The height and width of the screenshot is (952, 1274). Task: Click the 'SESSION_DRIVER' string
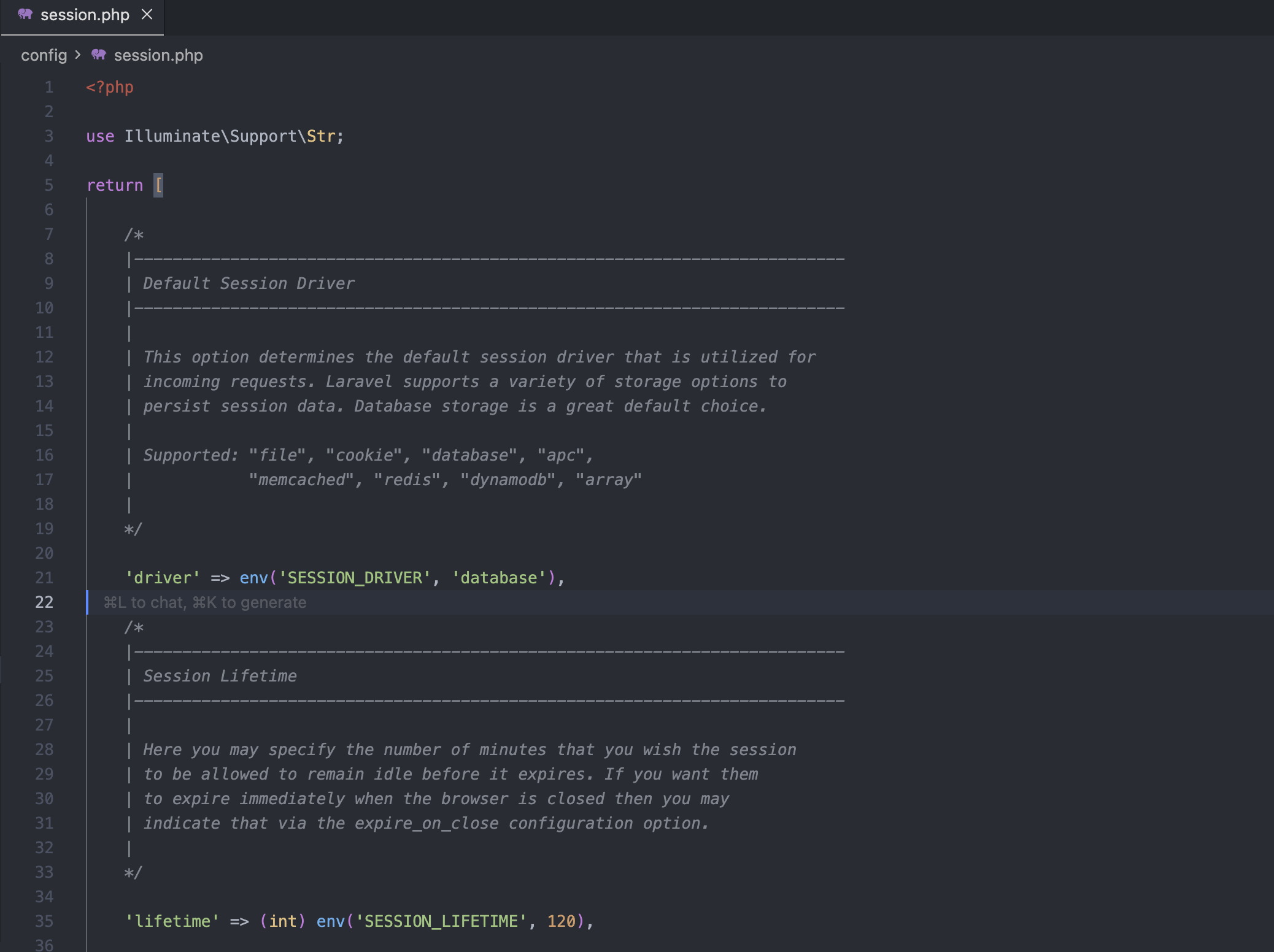coord(355,578)
